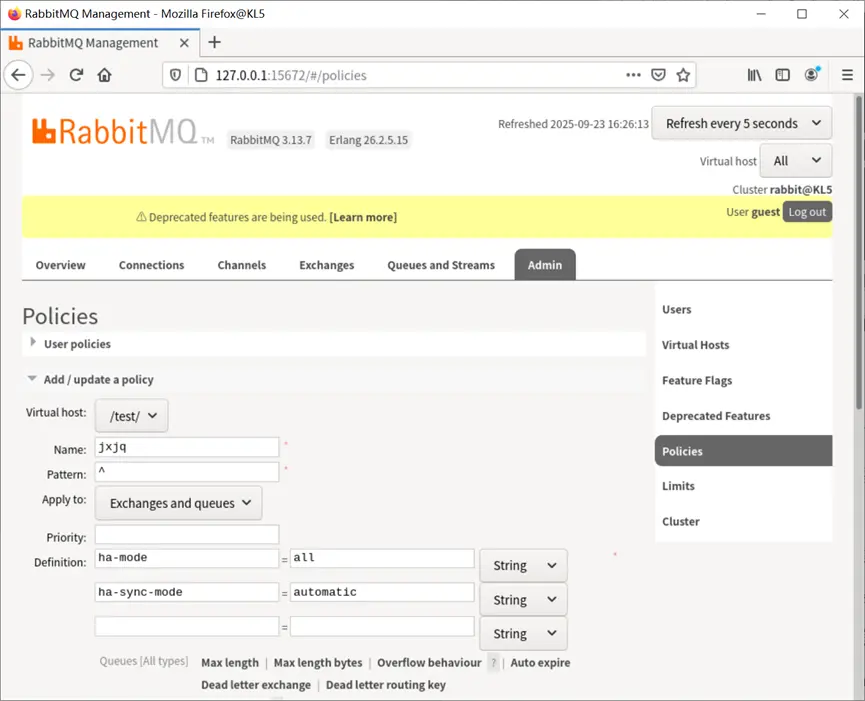Viewport: 865px width, 701px height.
Task: Switch to the Queues and Streams tab
Action: pyautogui.click(x=441, y=265)
